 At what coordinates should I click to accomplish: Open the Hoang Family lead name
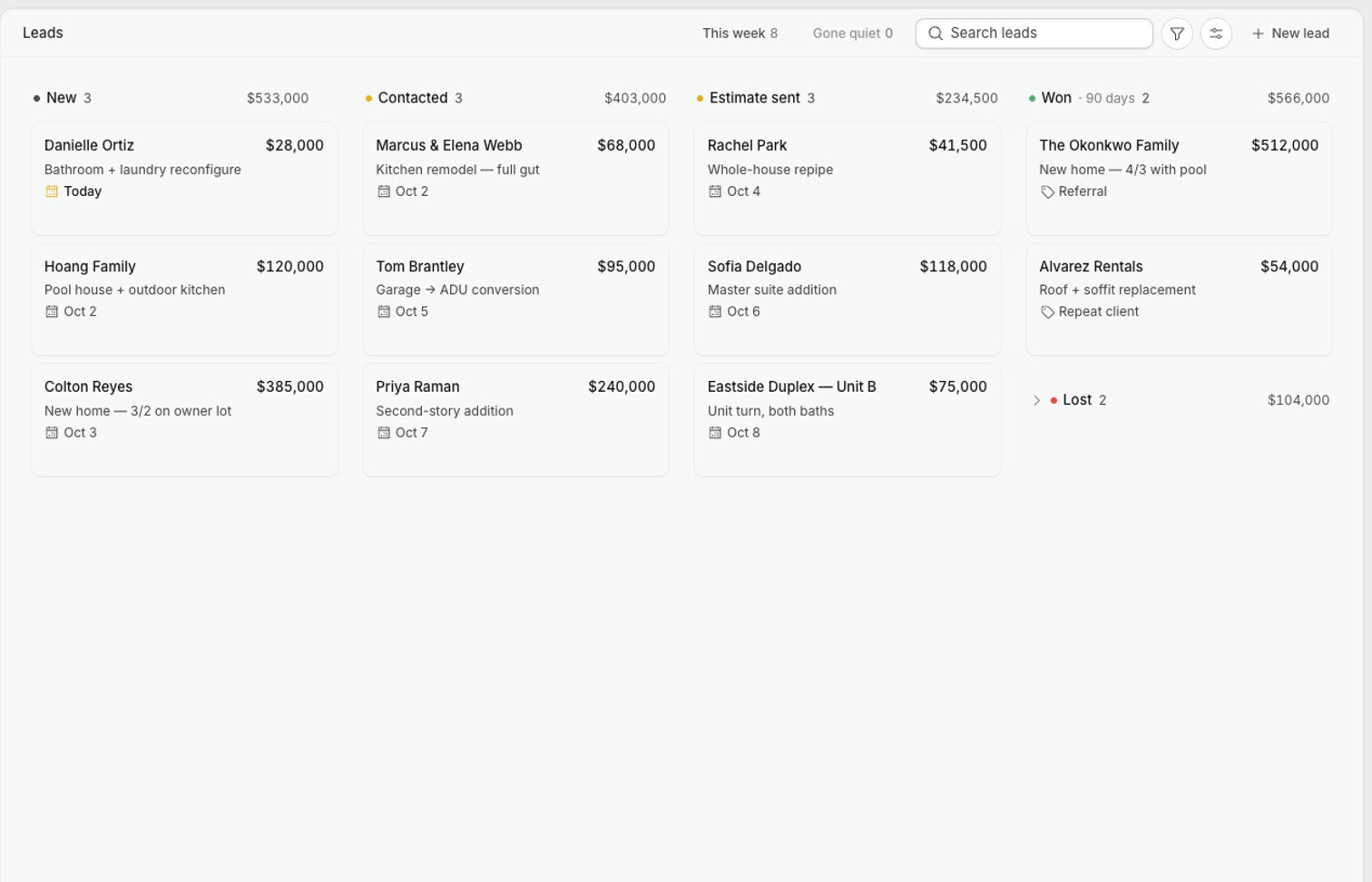point(90,267)
